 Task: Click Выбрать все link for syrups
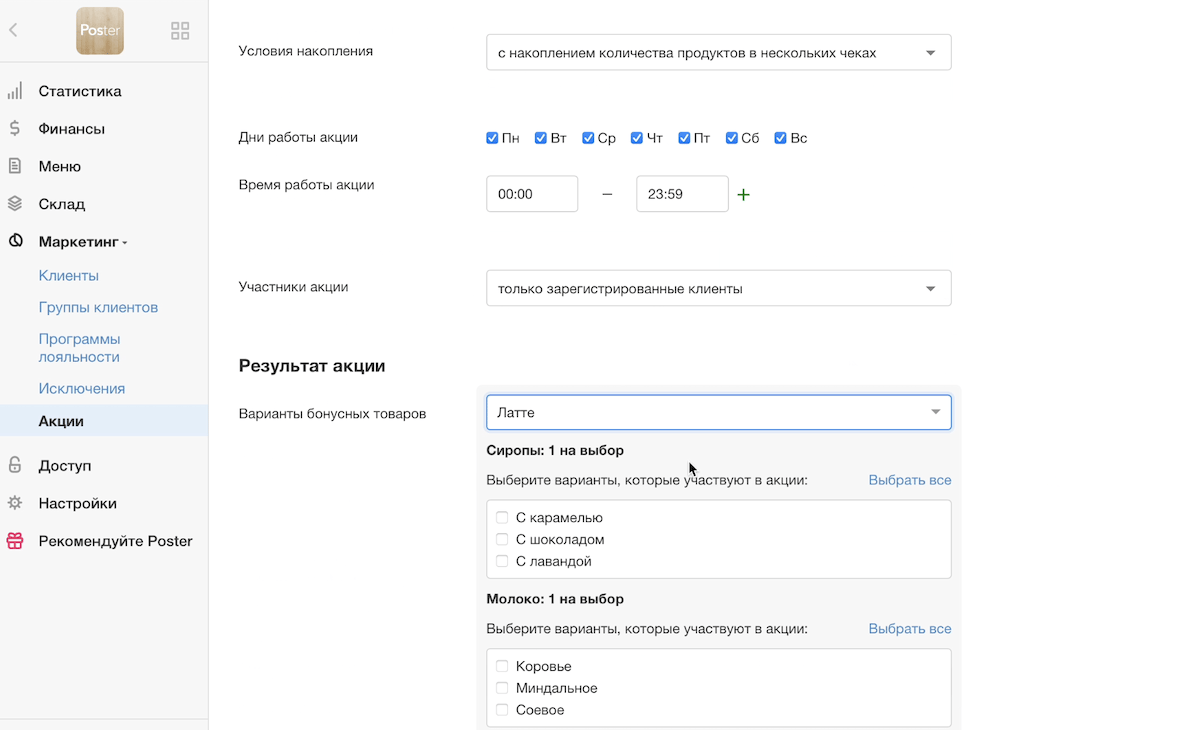[909, 480]
